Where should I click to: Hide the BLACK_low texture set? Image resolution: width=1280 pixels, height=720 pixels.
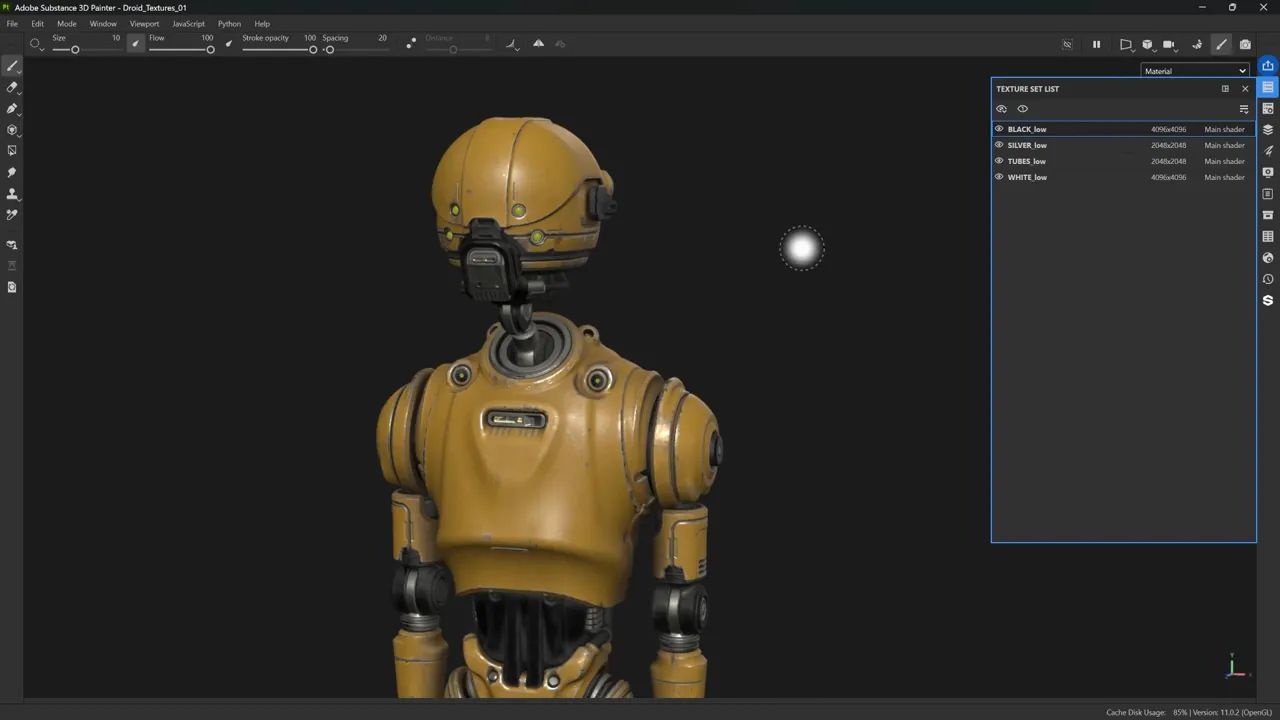999,129
